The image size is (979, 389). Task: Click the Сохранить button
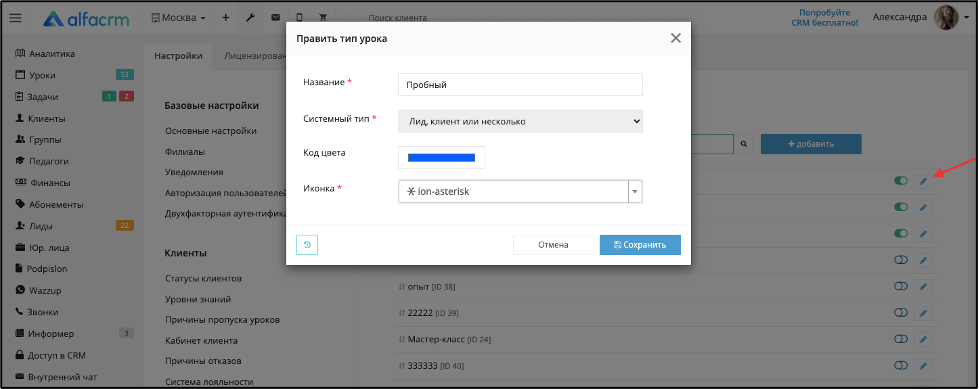pyautogui.click(x=640, y=245)
